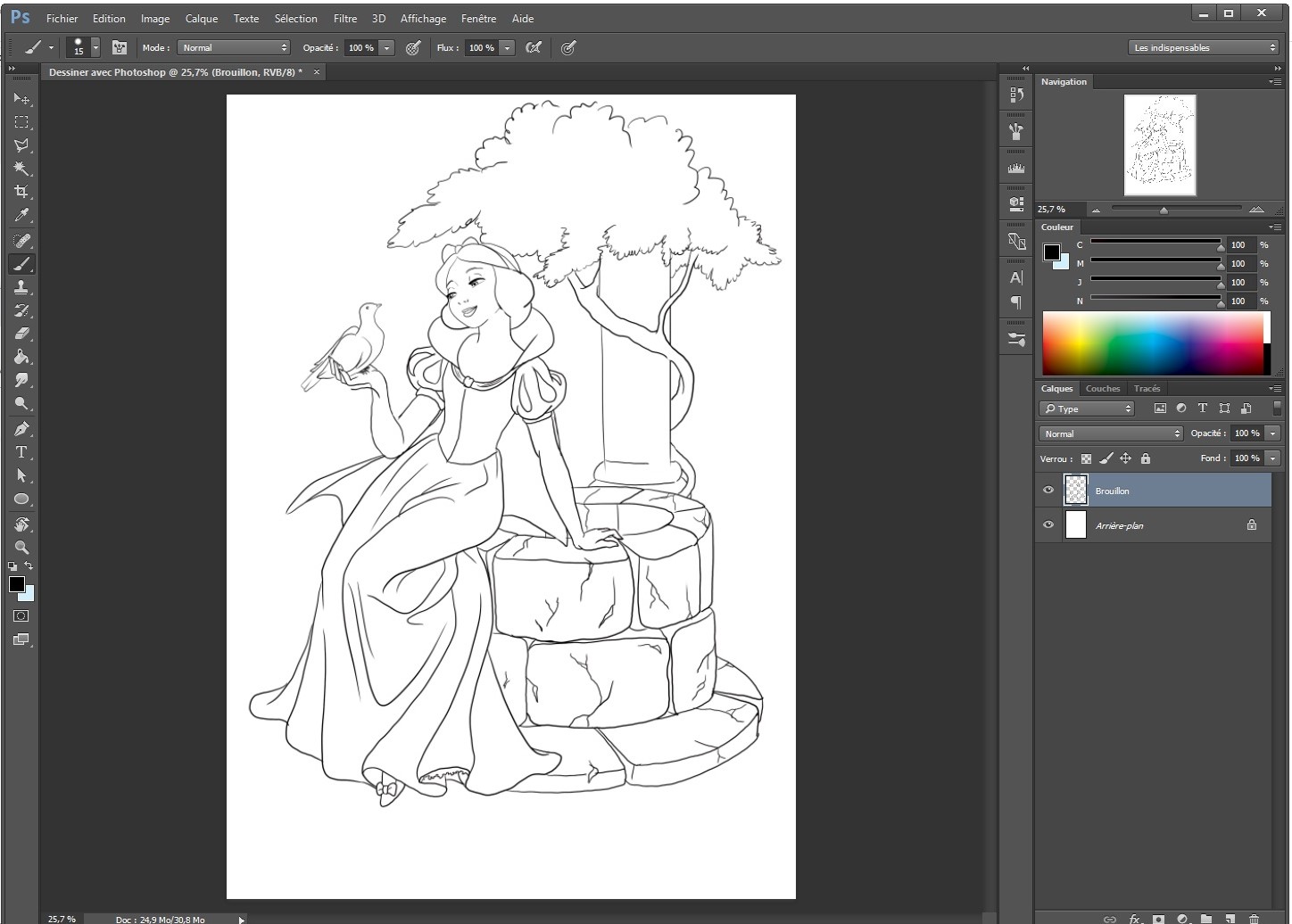Hide the Brouillon layer

point(1048,490)
